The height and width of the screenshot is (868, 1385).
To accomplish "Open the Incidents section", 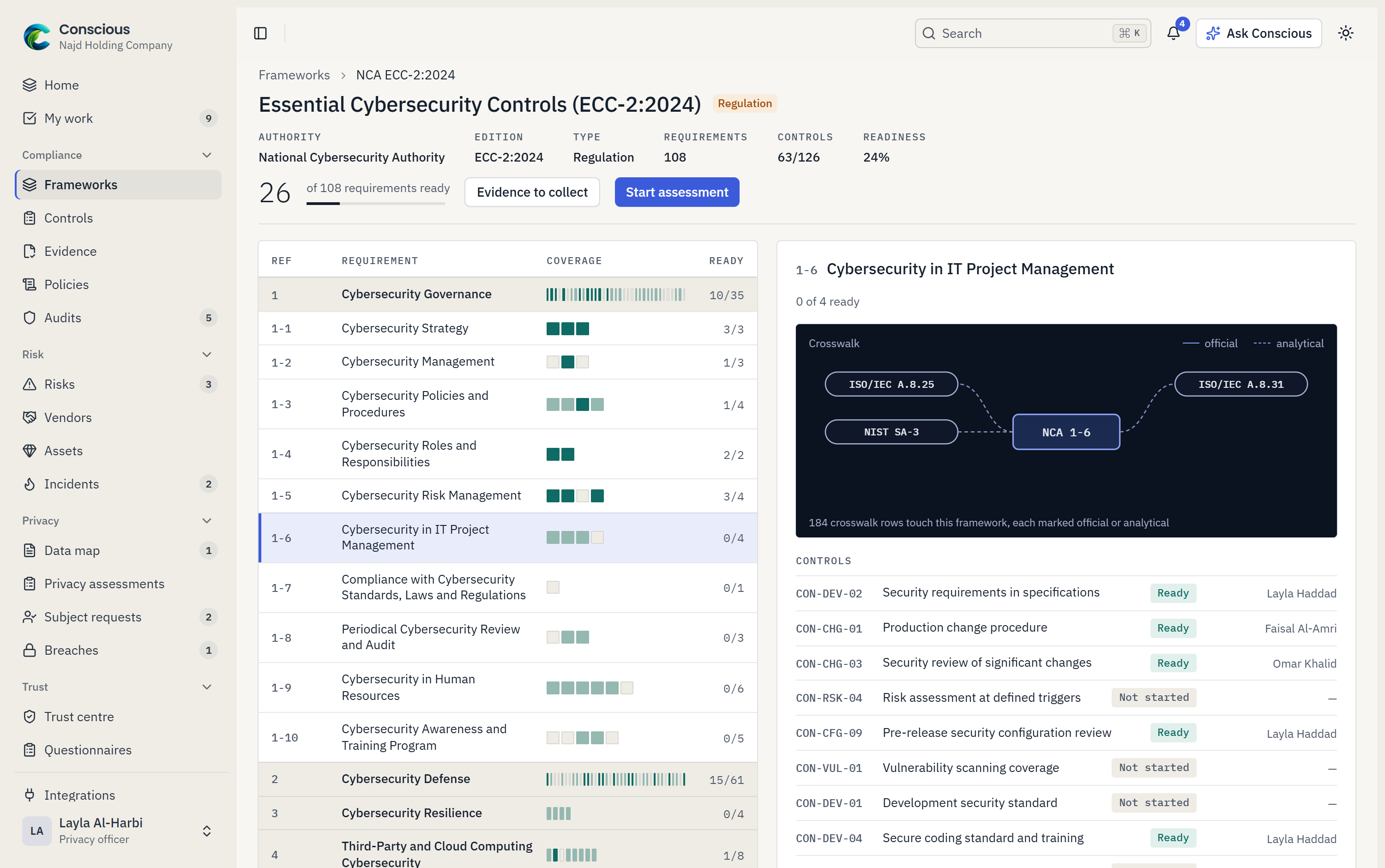I will pyautogui.click(x=118, y=484).
